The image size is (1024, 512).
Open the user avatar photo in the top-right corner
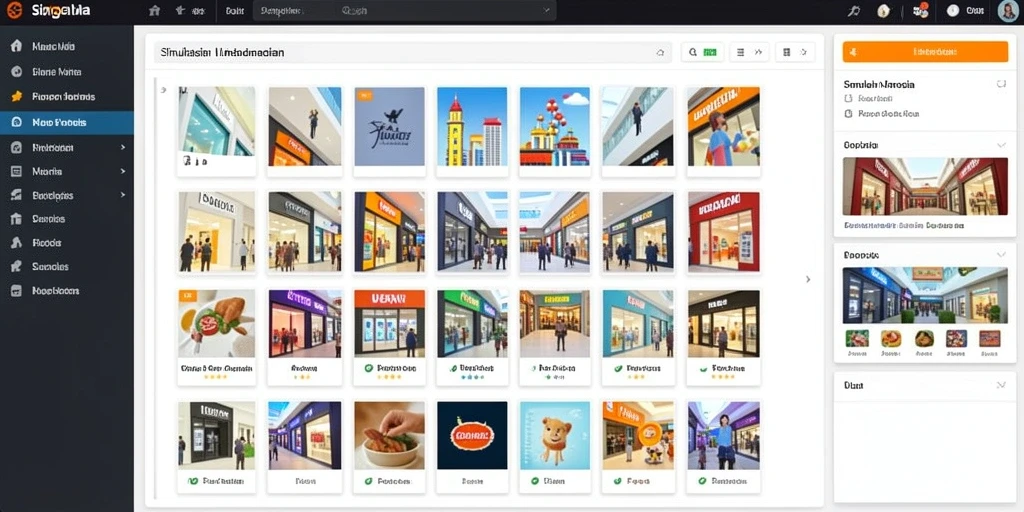click(1008, 11)
